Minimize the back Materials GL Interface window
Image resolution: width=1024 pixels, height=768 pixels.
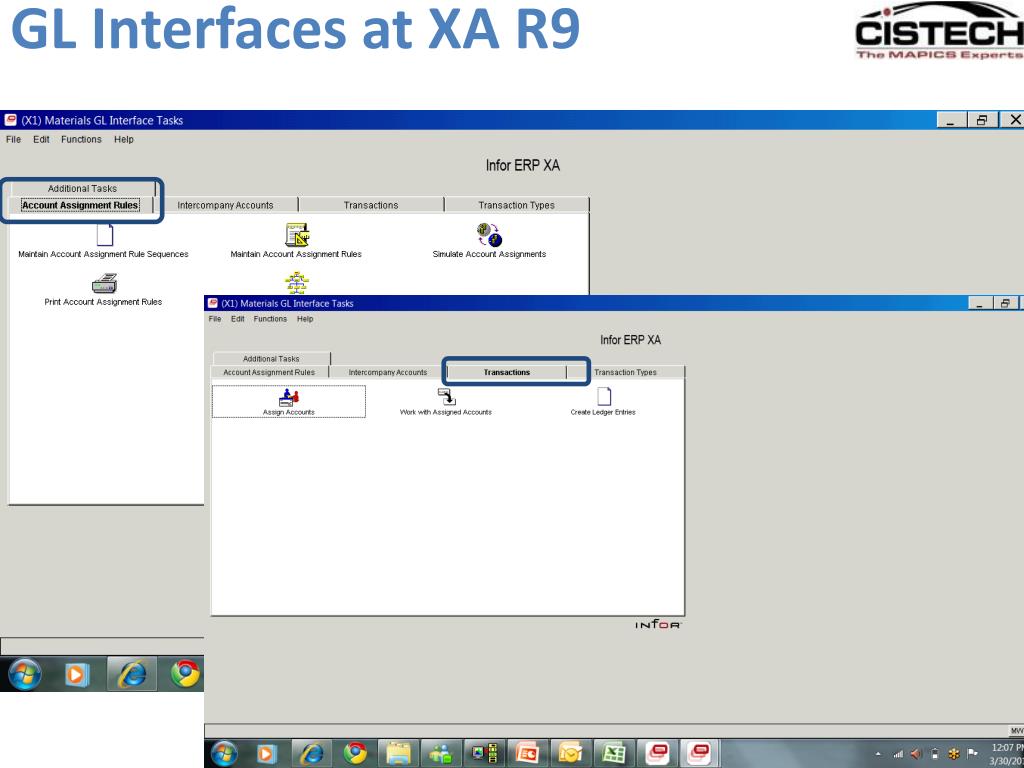click(x=951, y=120)
